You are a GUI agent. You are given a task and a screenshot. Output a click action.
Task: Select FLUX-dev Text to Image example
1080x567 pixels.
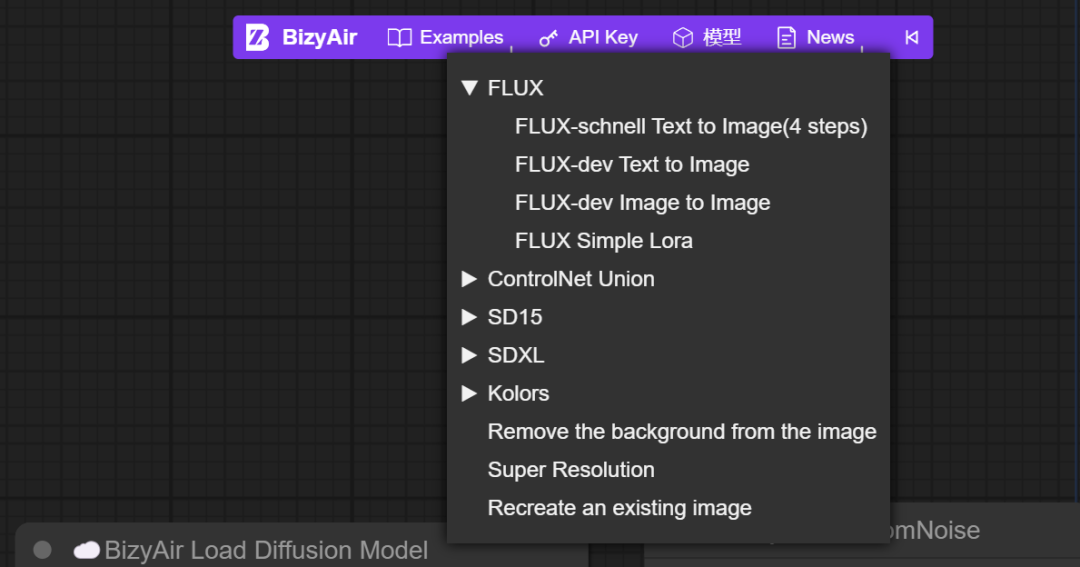(632, 164)
